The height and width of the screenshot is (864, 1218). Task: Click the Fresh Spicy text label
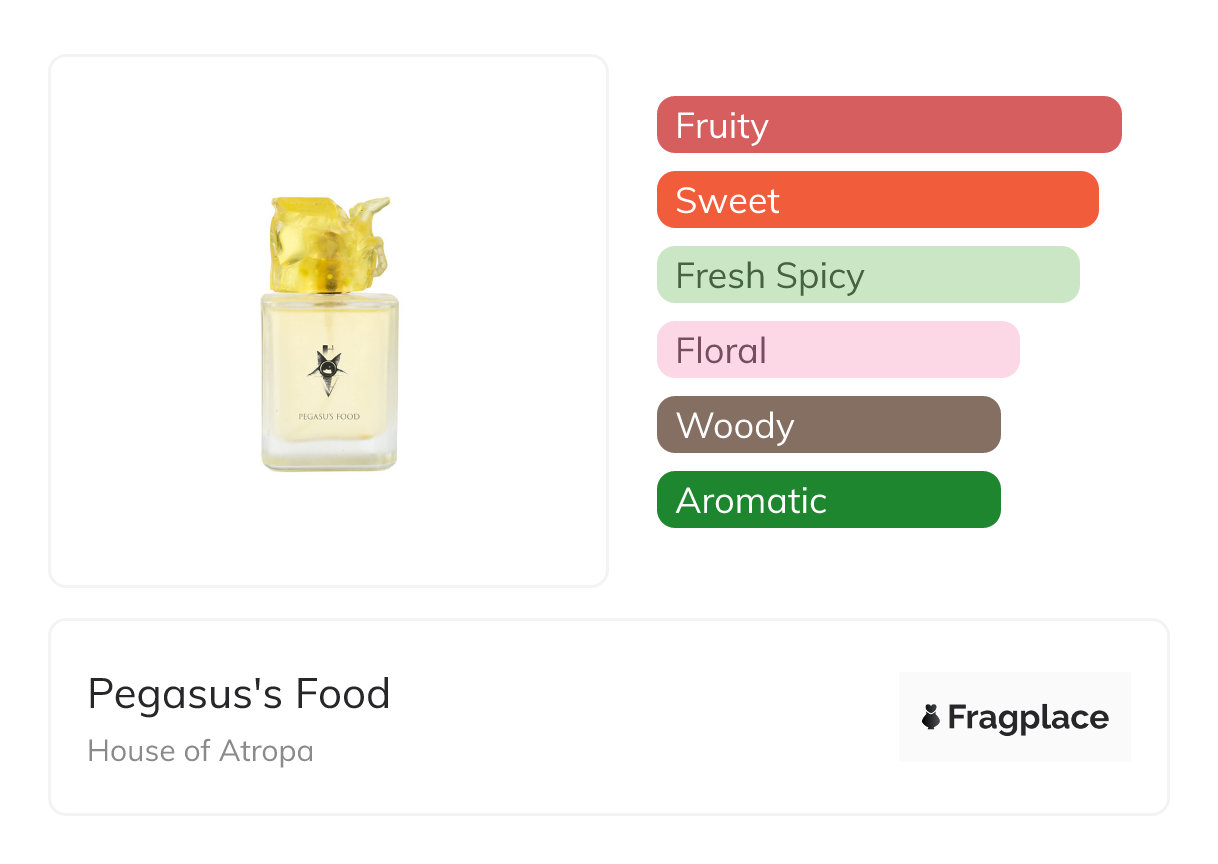[770, 276]
